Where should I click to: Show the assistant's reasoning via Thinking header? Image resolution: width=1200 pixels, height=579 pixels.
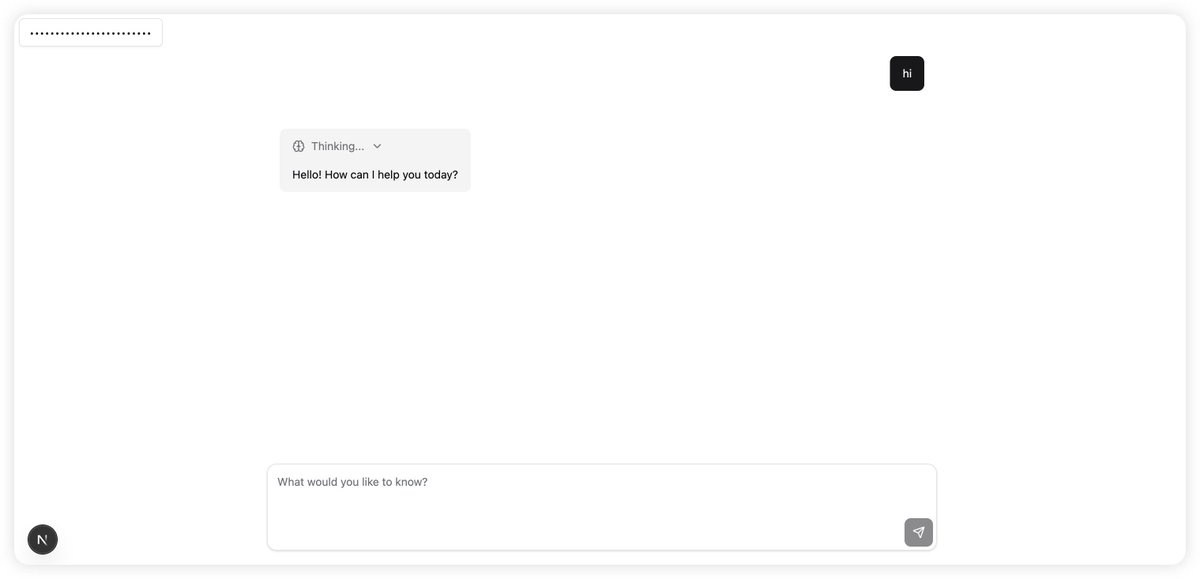coord(337,146)
